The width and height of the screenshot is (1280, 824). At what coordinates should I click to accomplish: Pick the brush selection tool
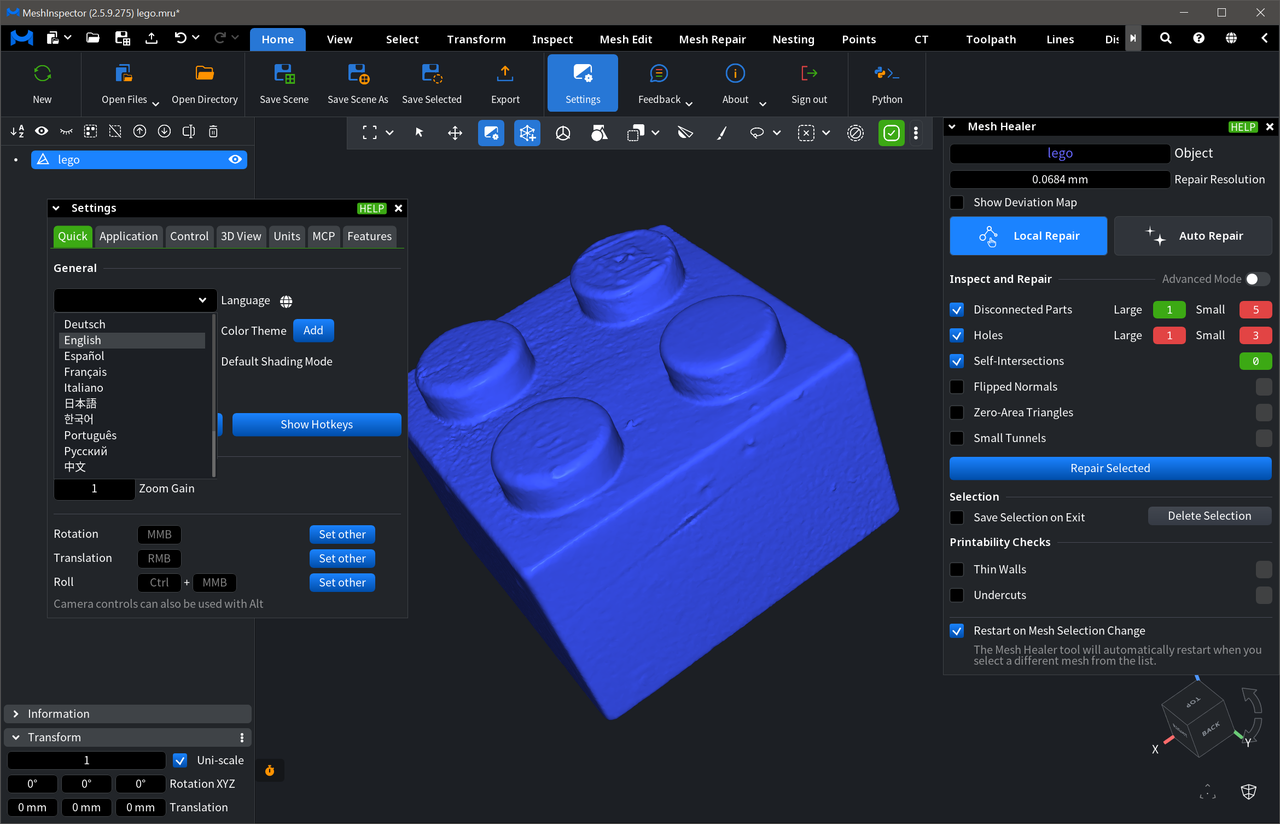click(x=721, y=132)
